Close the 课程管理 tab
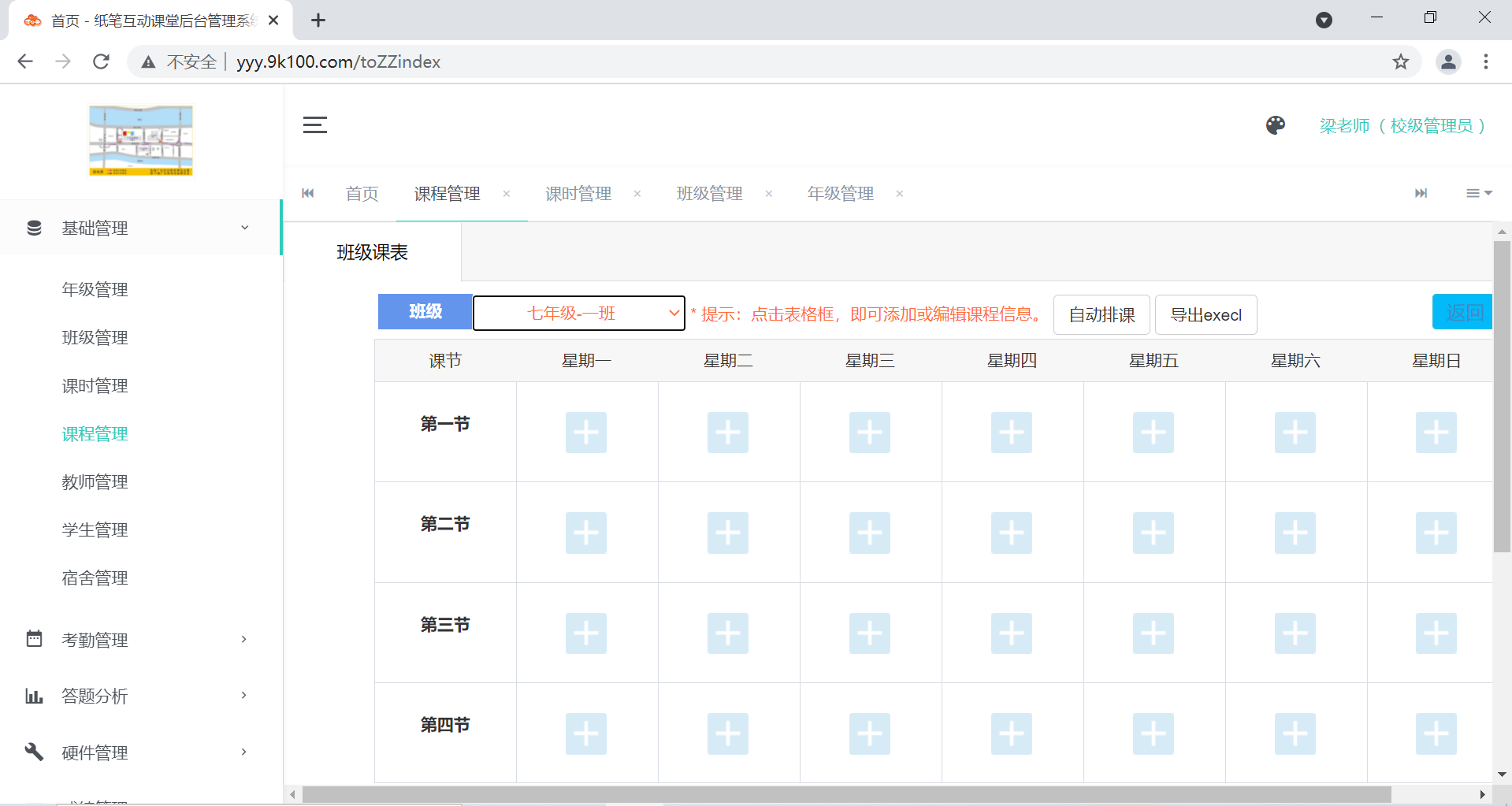Image resolution: width=1512 pixels, height=806 pixels. coord(507,194)
